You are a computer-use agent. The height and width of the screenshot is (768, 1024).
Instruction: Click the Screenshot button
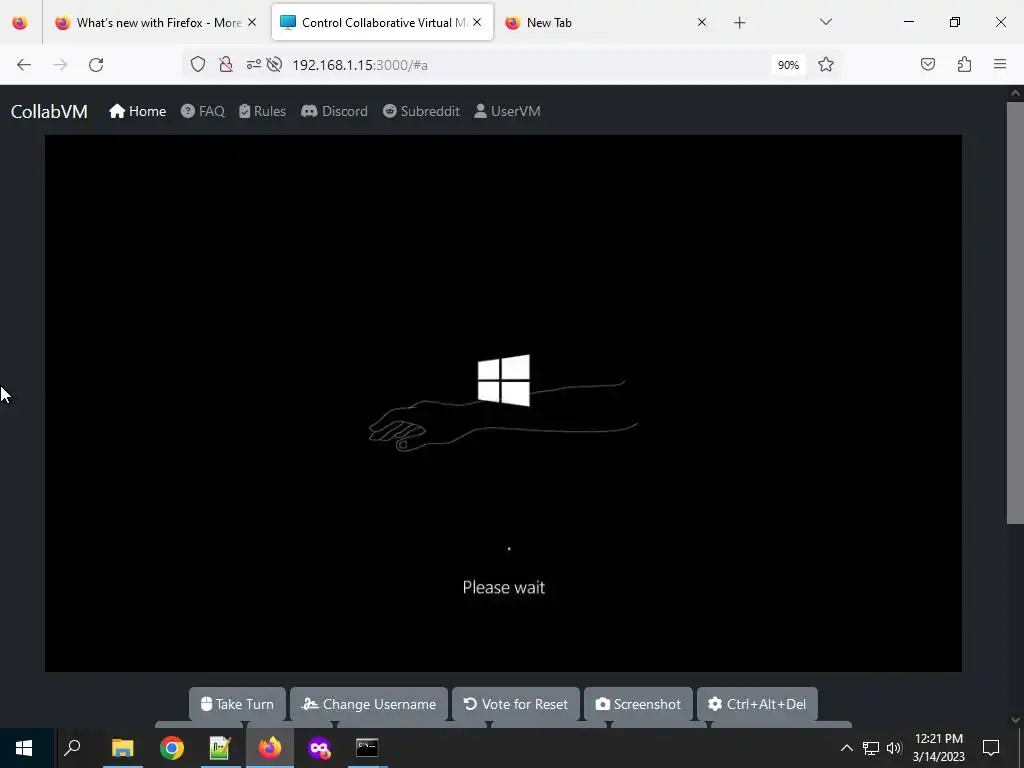638,704
